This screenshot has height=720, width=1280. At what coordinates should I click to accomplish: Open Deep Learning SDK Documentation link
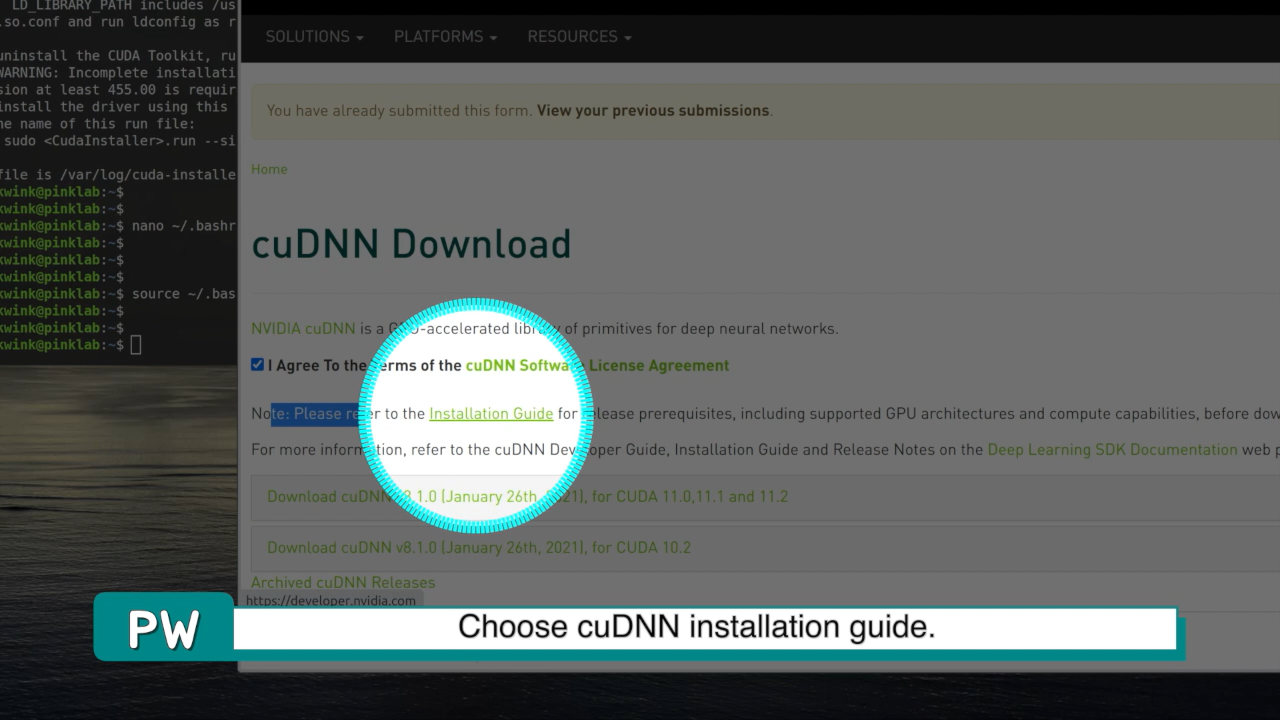[x=1112, y=450]
